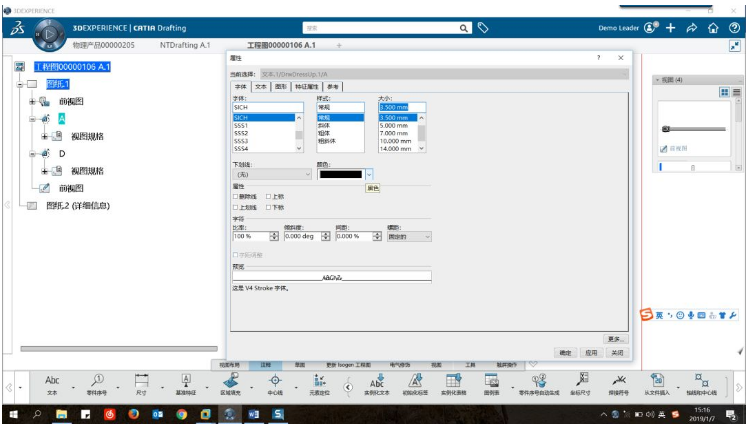Image resolution: width=749 pixels, height=429 pixels.
Task: Collapse the view D tree node
Action: 32,153
